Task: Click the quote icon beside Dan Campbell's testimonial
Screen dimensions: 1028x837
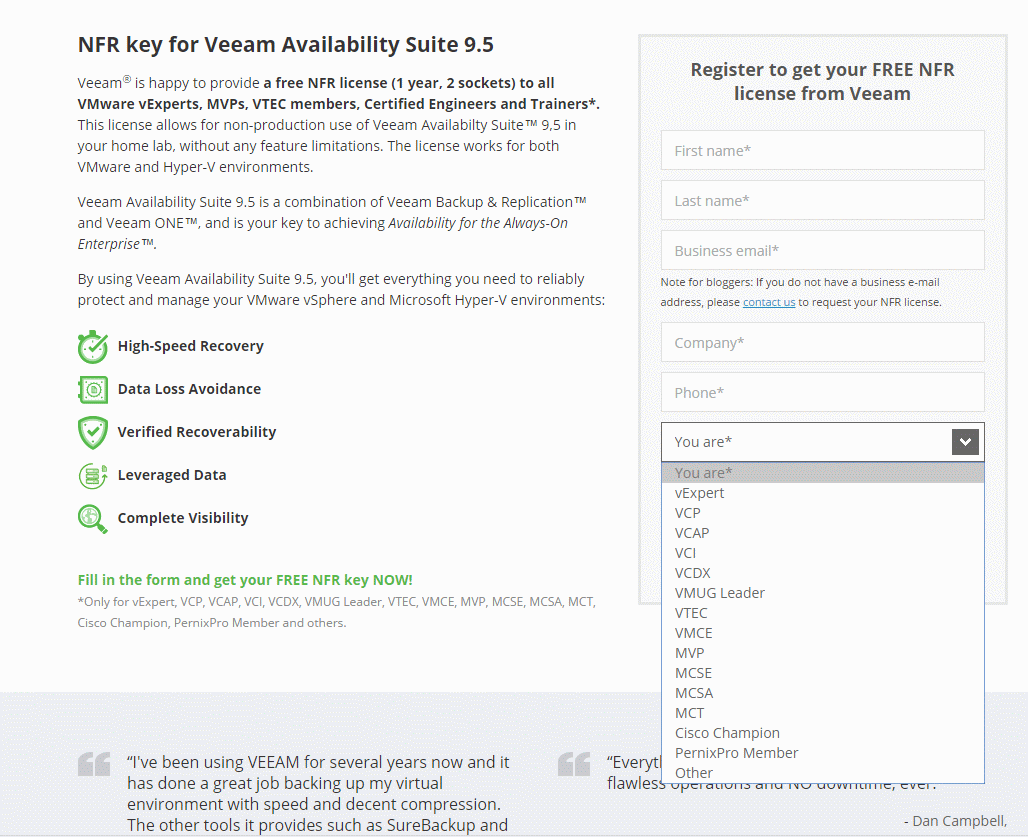Action: point(573,765)
